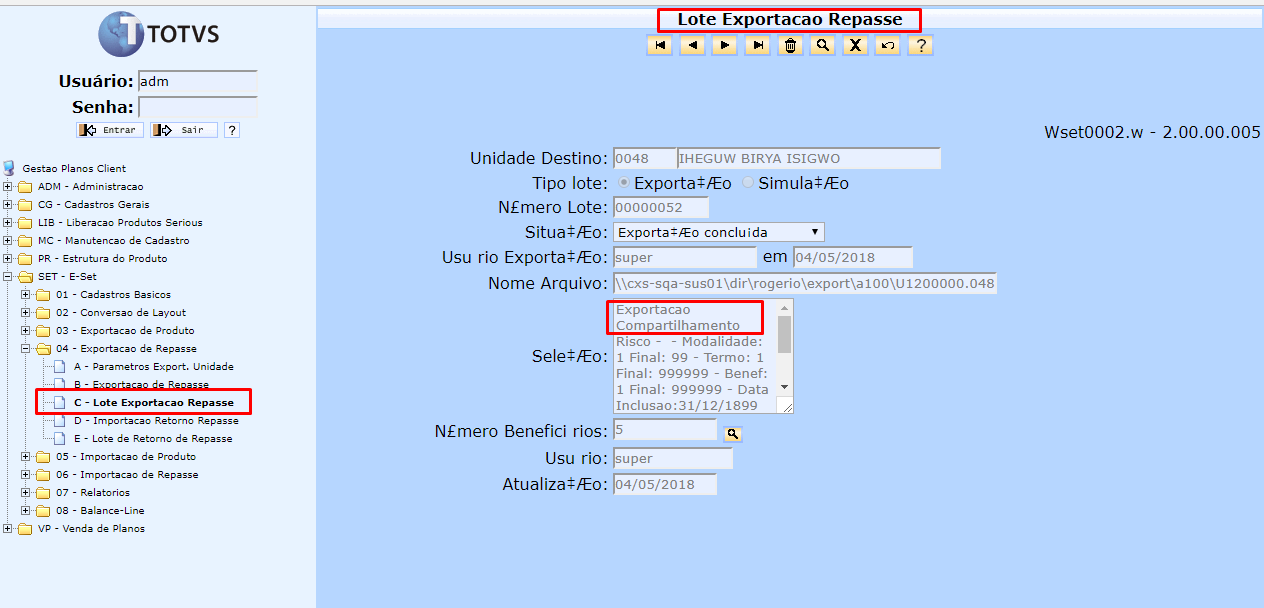Go to the first record button
1264x608 pixels.
659,45
